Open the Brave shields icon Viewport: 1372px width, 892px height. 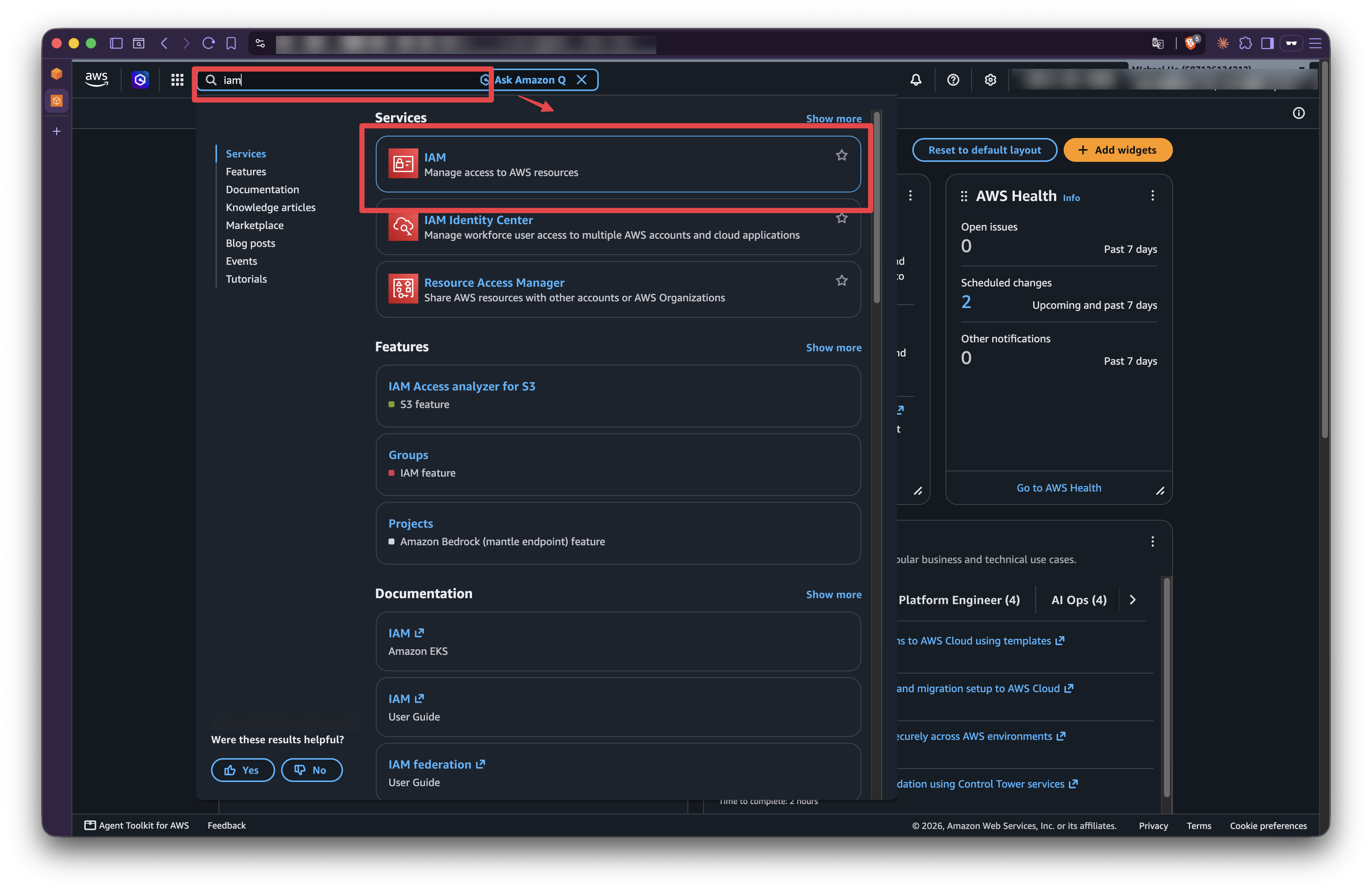click(1191, 43)
